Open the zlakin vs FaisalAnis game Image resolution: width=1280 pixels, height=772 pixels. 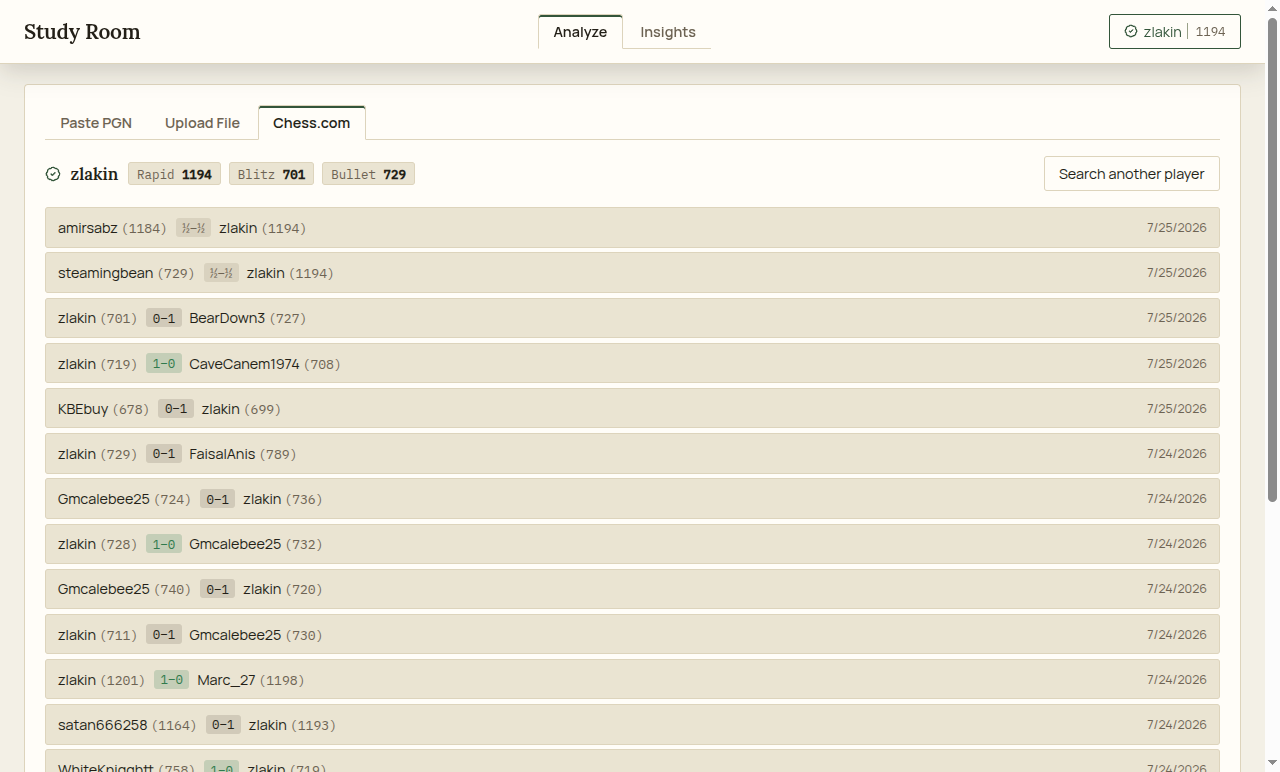tap(632, 454)
